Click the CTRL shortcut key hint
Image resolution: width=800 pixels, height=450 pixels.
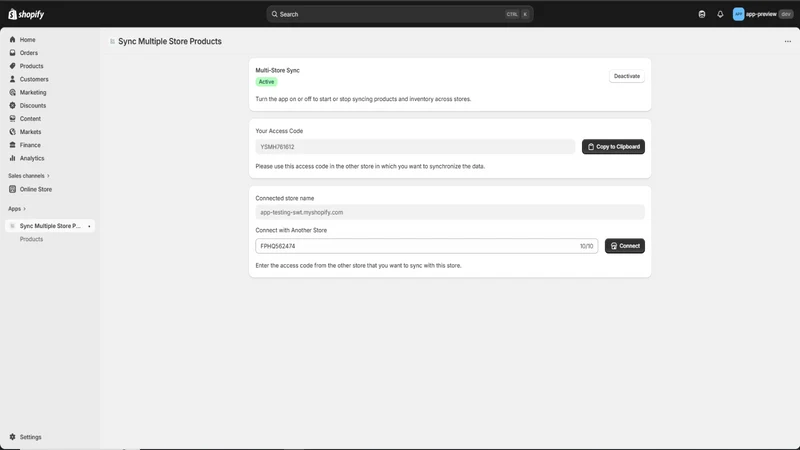click(x=512, y=14)
